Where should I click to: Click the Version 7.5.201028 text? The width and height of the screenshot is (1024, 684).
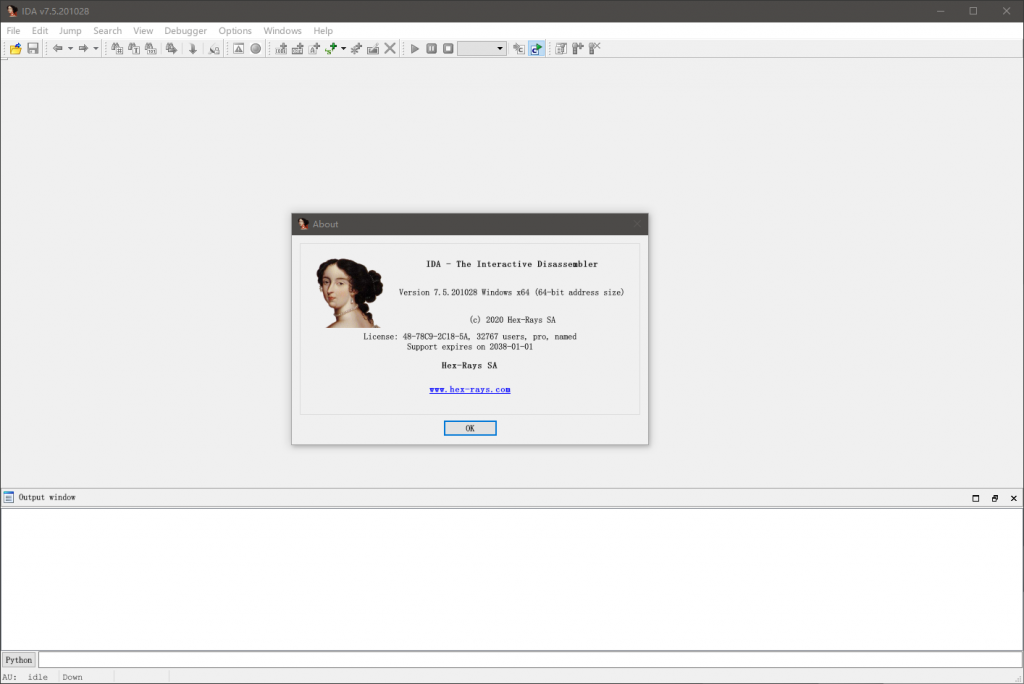coord(511,292)
